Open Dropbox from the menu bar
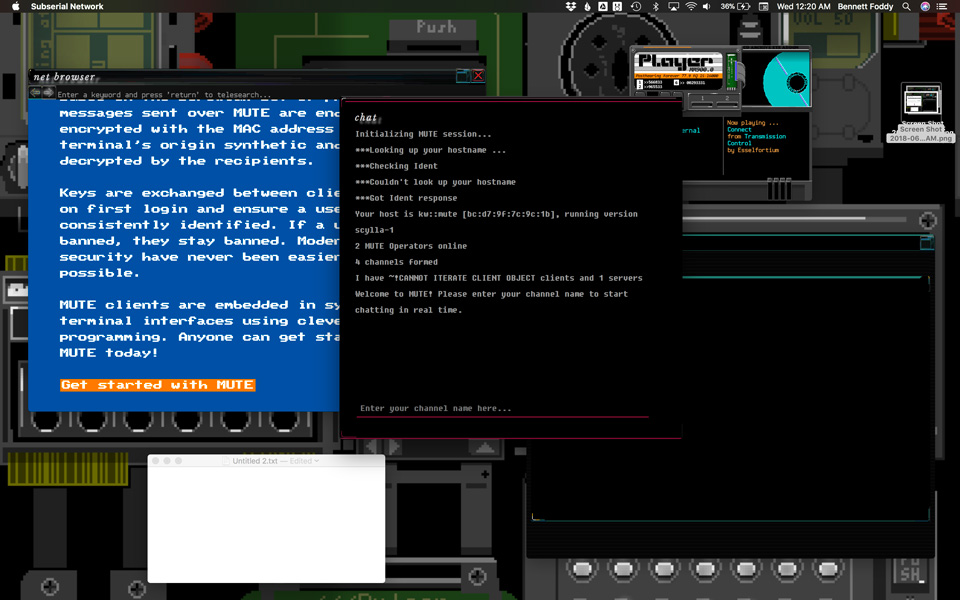 (571, 6)
